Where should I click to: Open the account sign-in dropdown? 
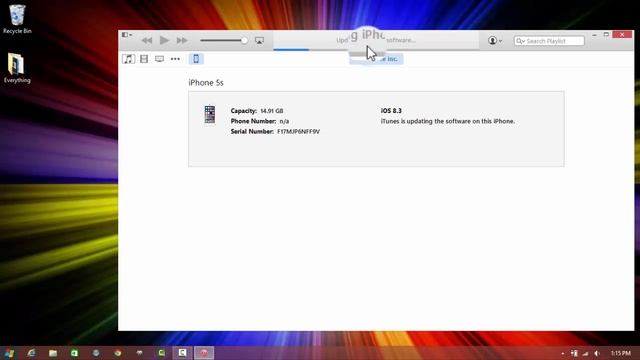tap(495, 40)
